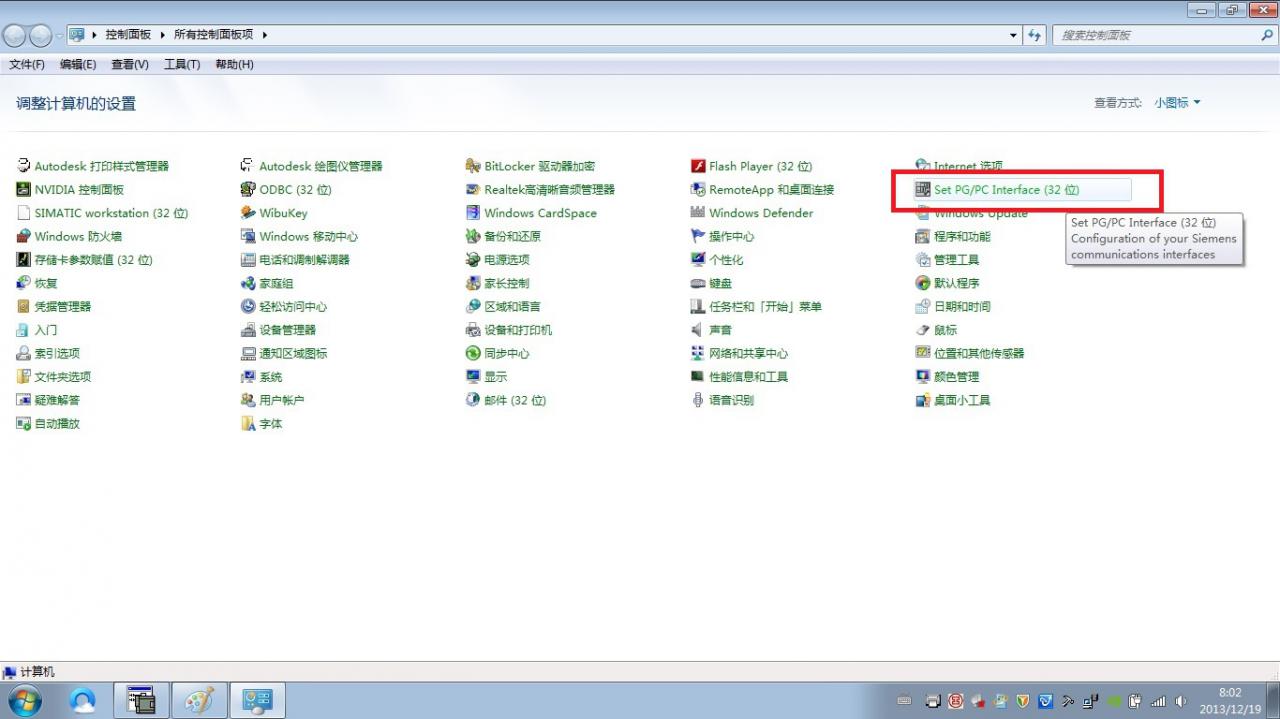Image resolution: width=1280 pixels, height=719 pixels.
Task: Open the Windows CardSpace icon
Action: point(474,213)
